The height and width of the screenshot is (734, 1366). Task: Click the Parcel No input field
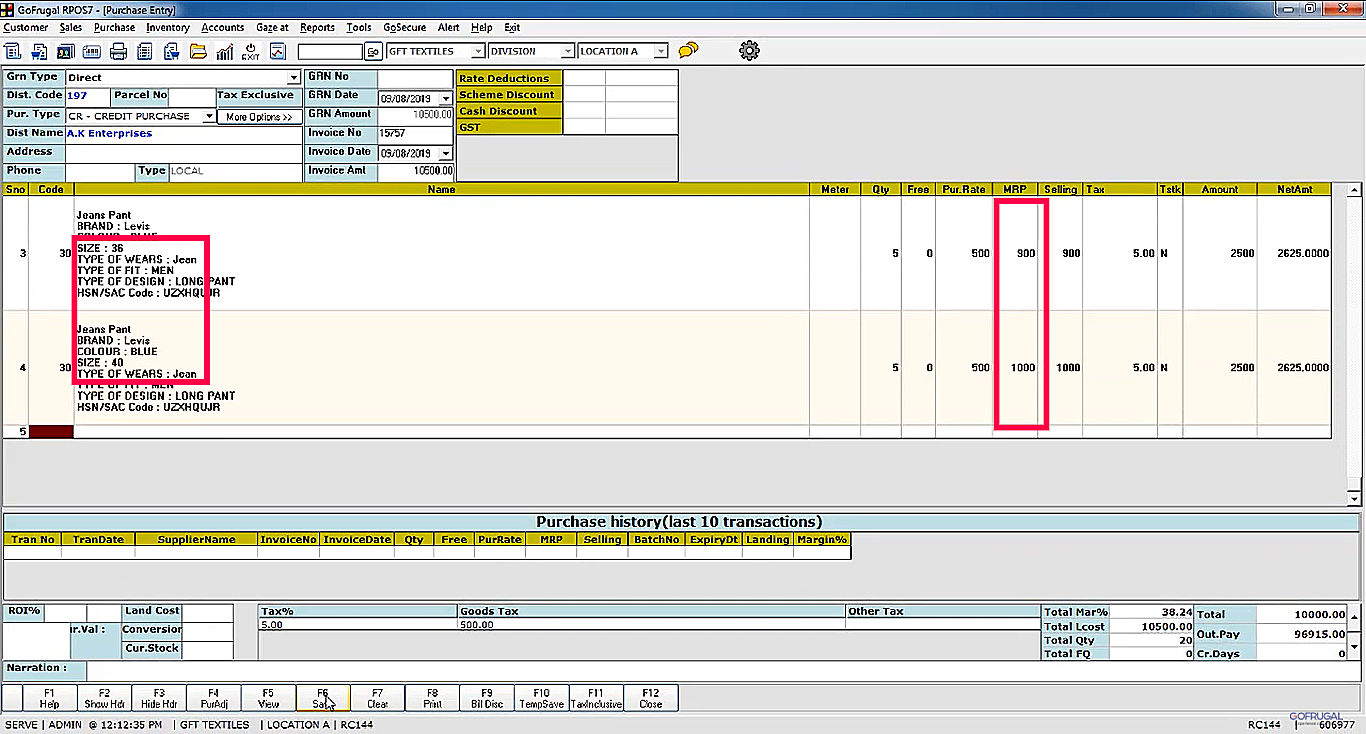click(x=192, y=96)
